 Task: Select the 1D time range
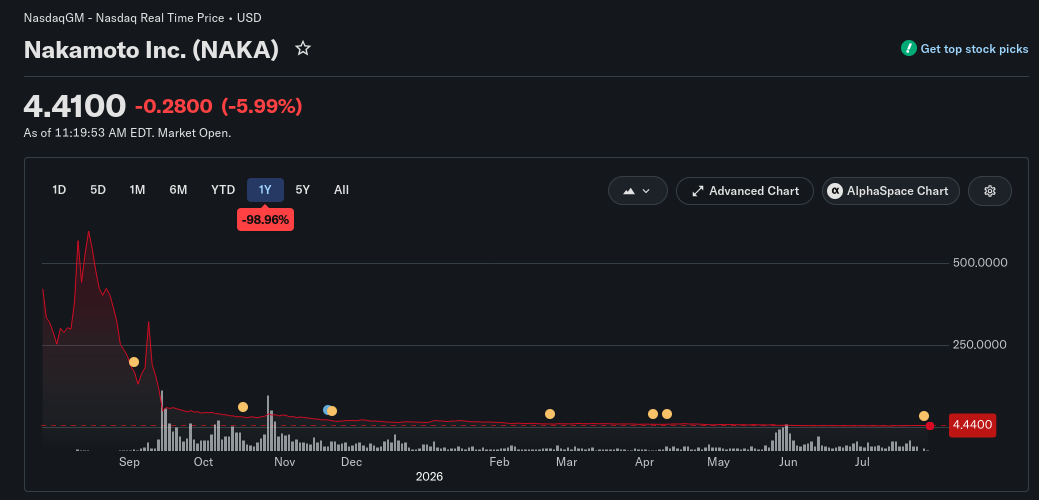click(x=59, y=190)
